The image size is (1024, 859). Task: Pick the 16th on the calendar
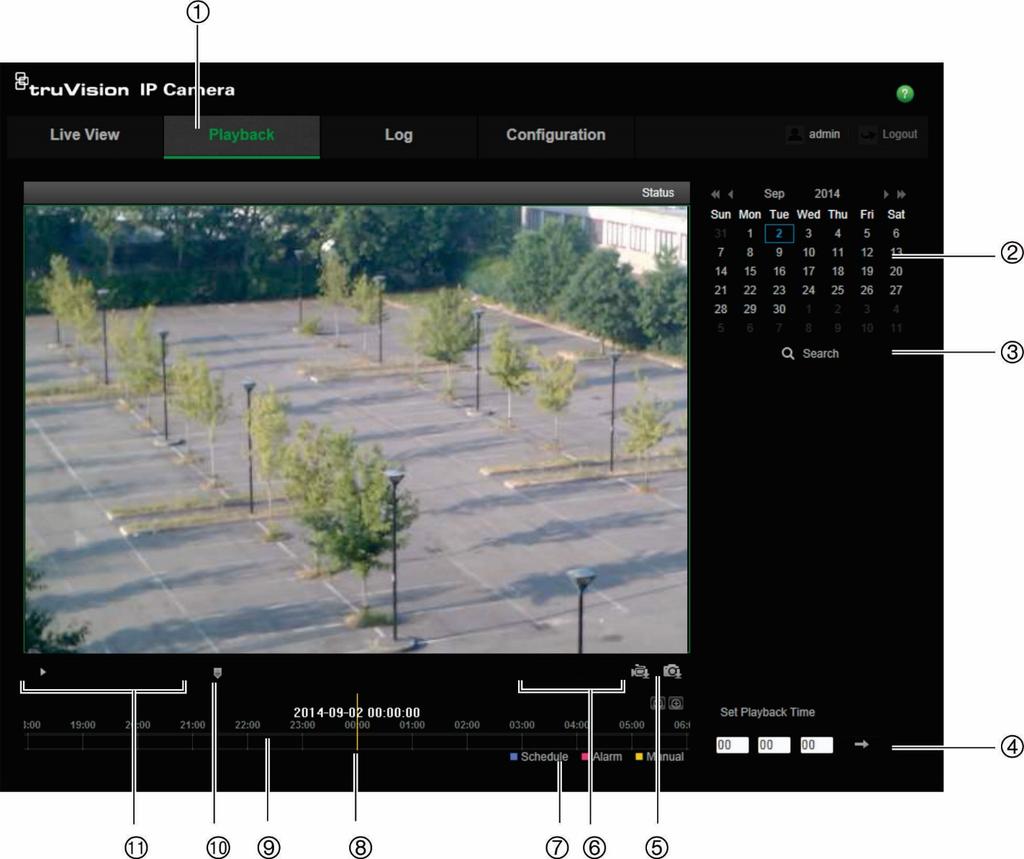point(779,271)
